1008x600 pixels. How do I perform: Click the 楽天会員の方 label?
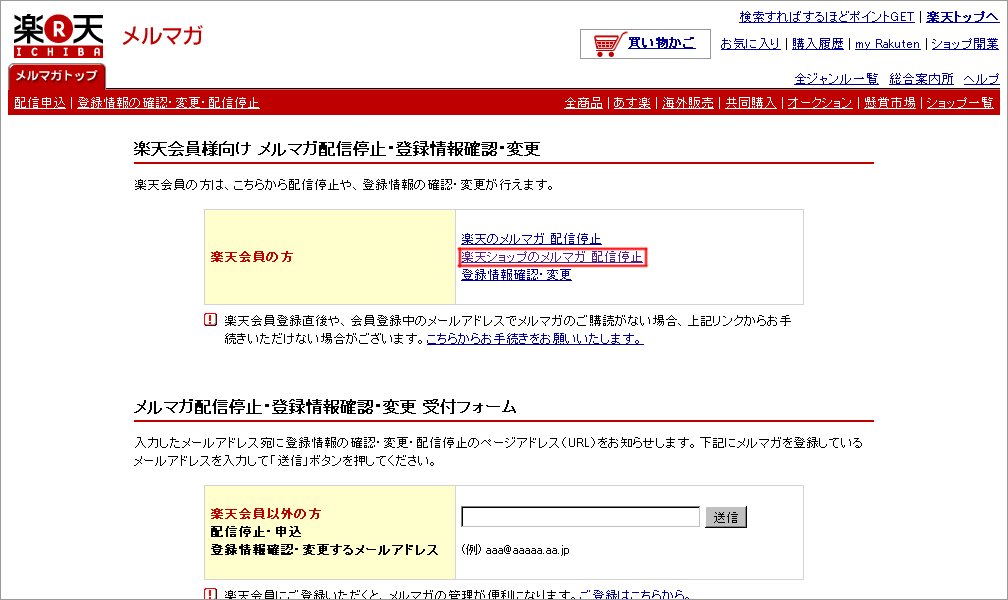point(251,257)
